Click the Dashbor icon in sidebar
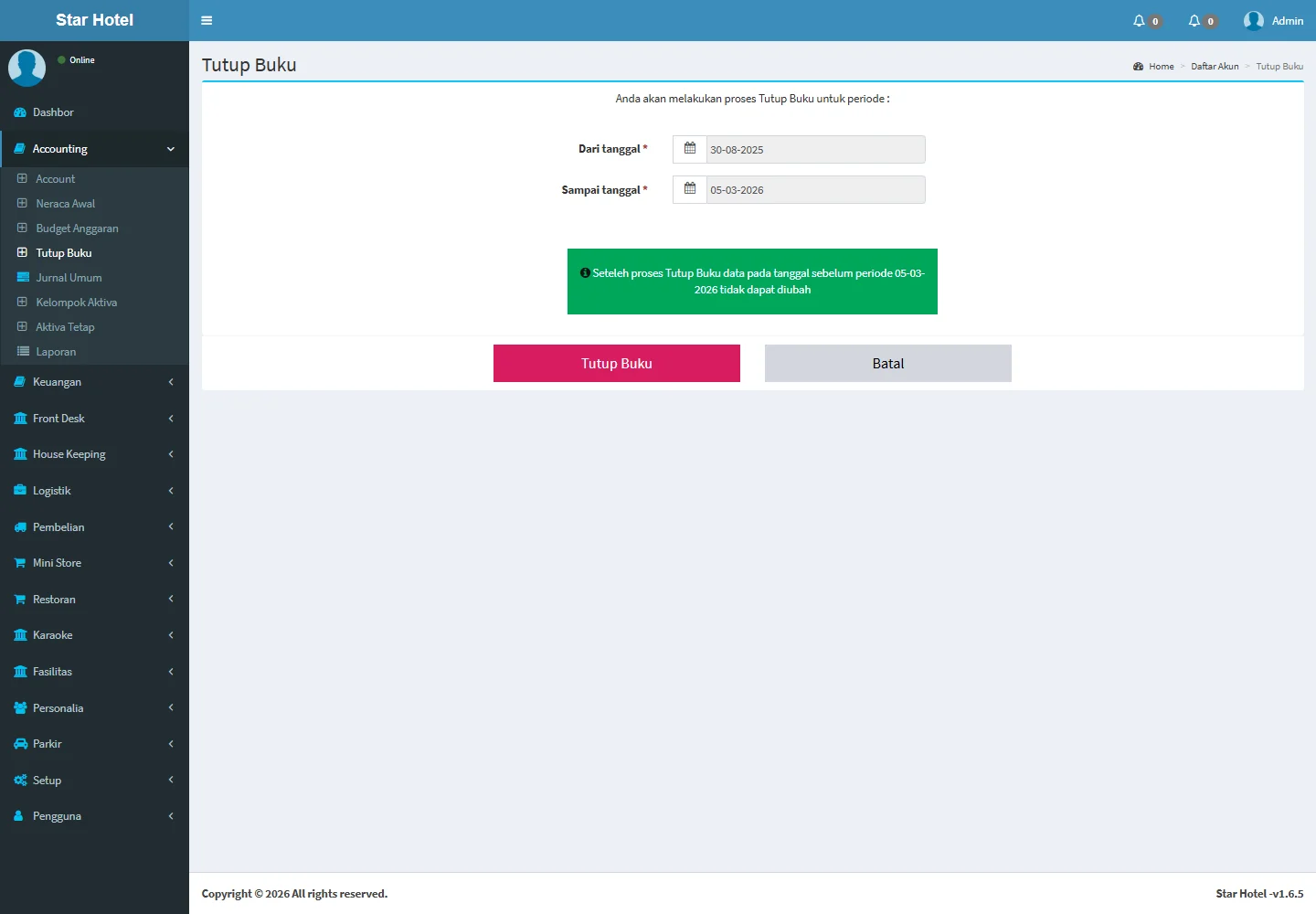This screenshot has height=914, width=1316. pos(20,112)
